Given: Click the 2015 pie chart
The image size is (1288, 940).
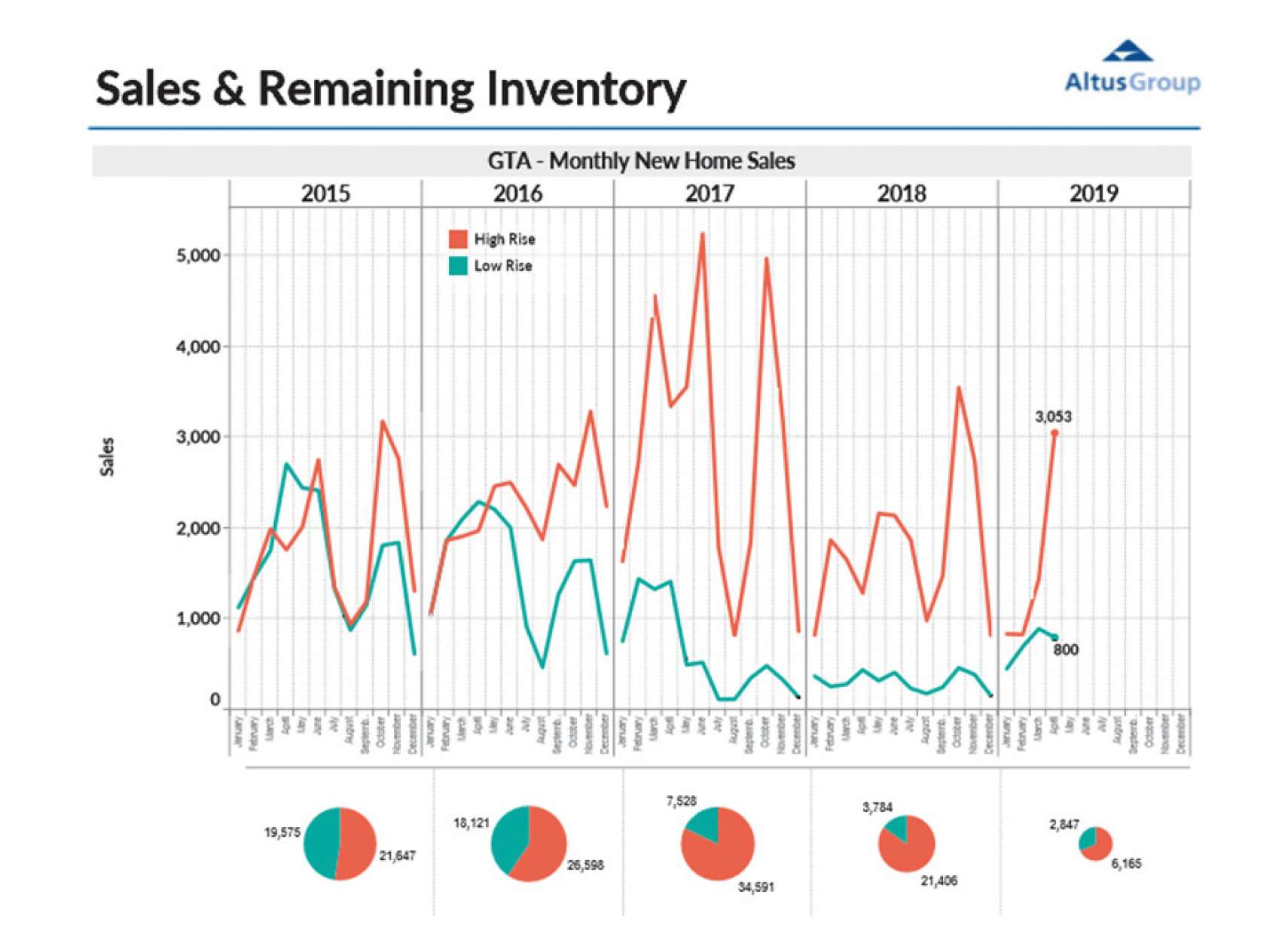Looking at the screenshot, I should click(340, 843).
